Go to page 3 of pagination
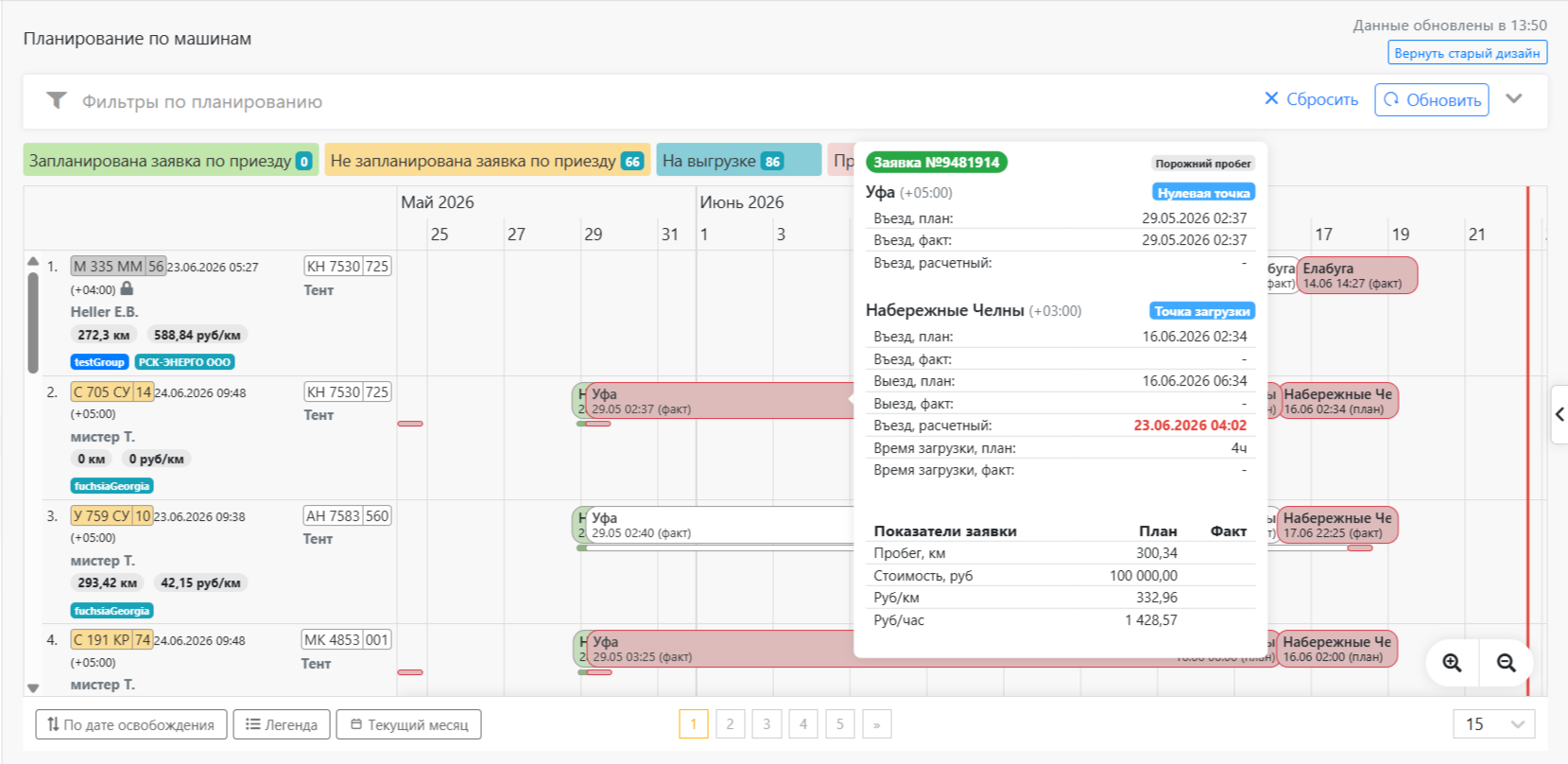 click(767, 724)
